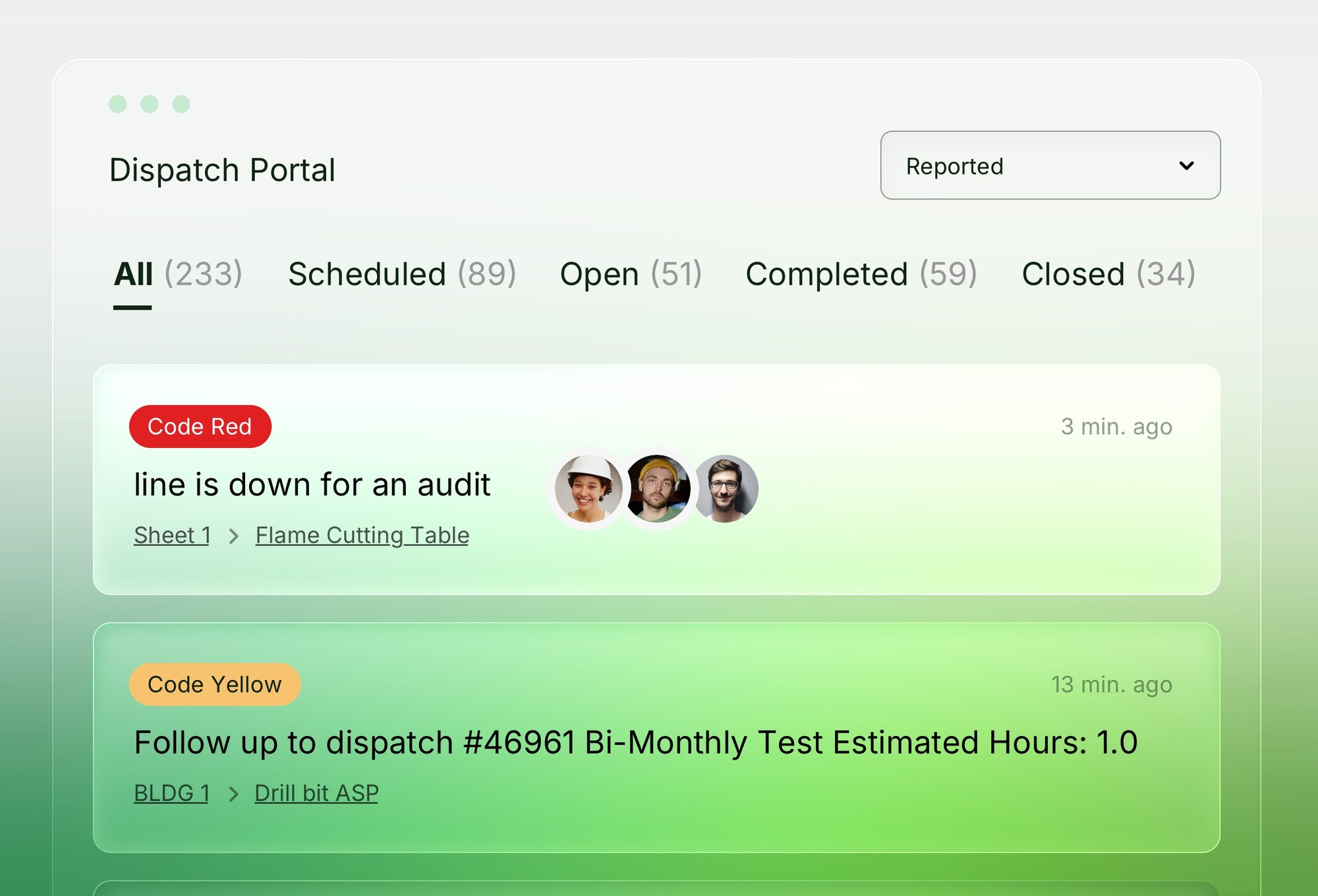Open the Drill bit ASP link
The height and width of the screenshot is (896, 1318).
316,793
